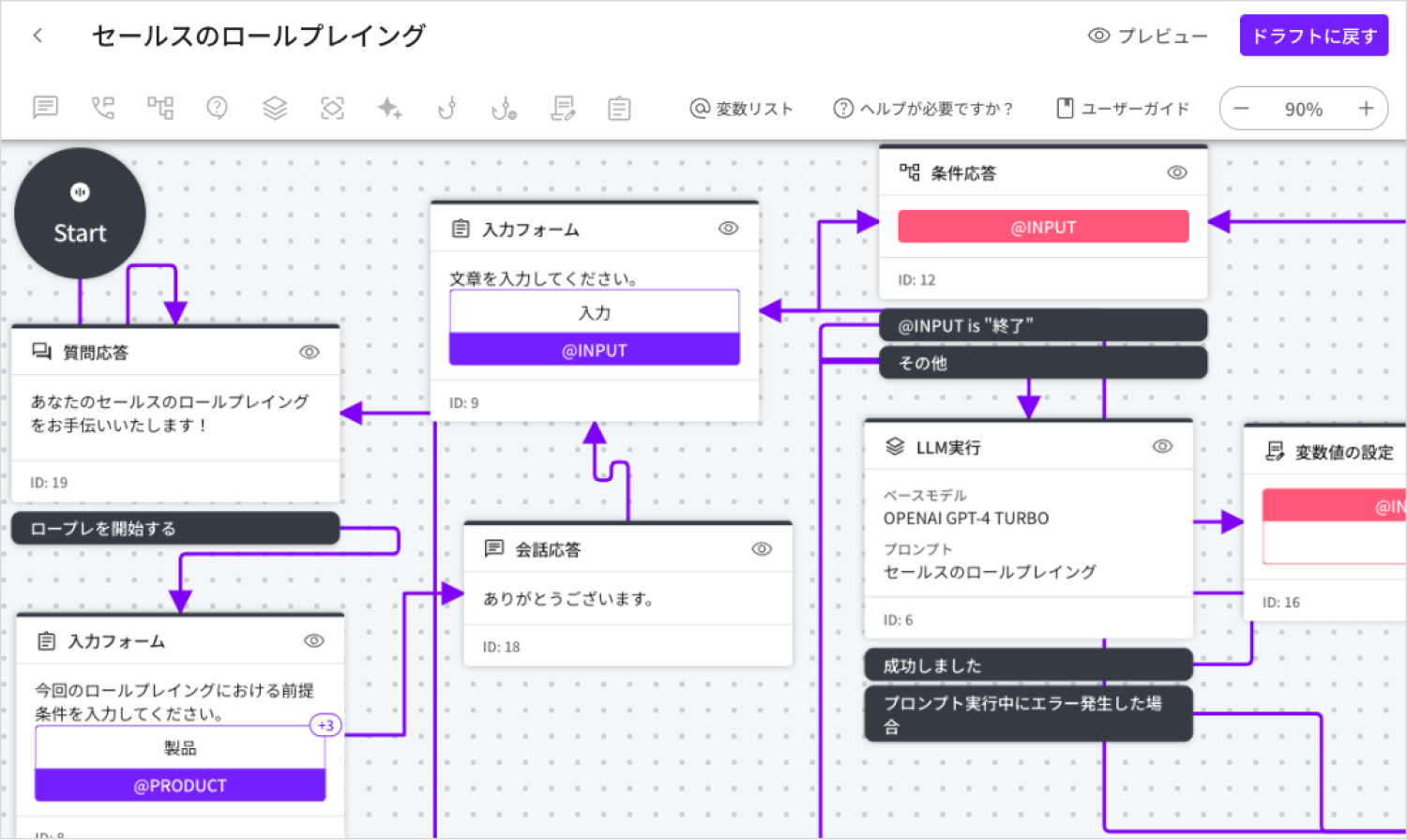The width and height of the screenshot is (1407, 840).
Task: Toggle eye icon on 会話応答 node
Action: pyautogui.click(x=762, y=549)
